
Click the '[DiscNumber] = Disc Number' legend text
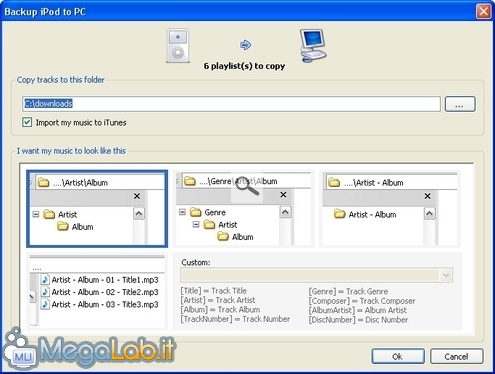358,320
